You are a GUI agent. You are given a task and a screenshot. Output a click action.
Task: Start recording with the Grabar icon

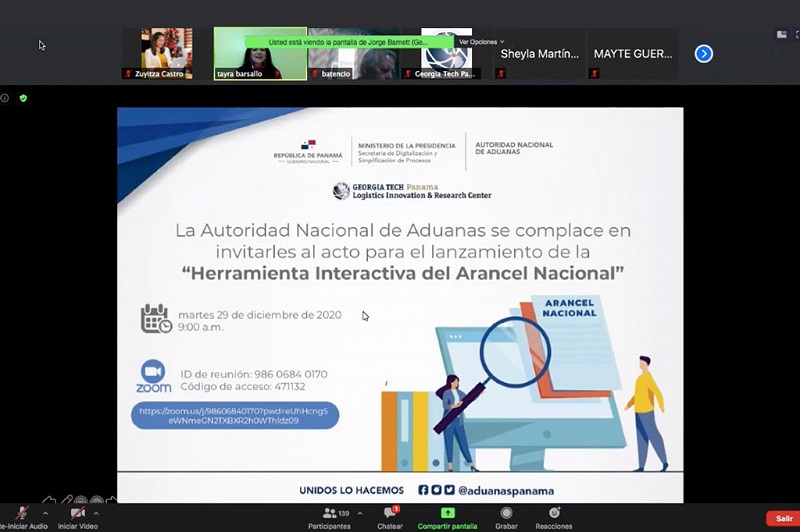[506, 513]
